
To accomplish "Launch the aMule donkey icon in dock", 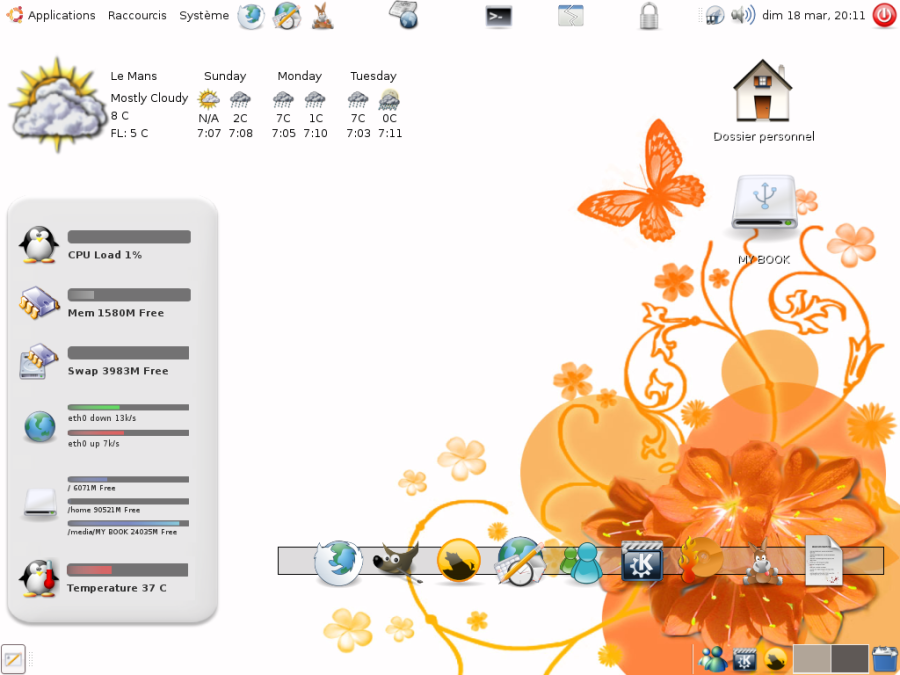I will pyautogui.click(x=763, y=562).
